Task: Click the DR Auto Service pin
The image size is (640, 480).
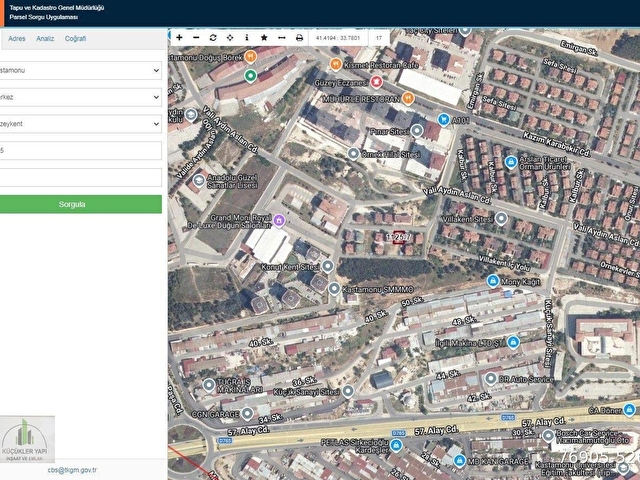Action: tap(491, 379)
